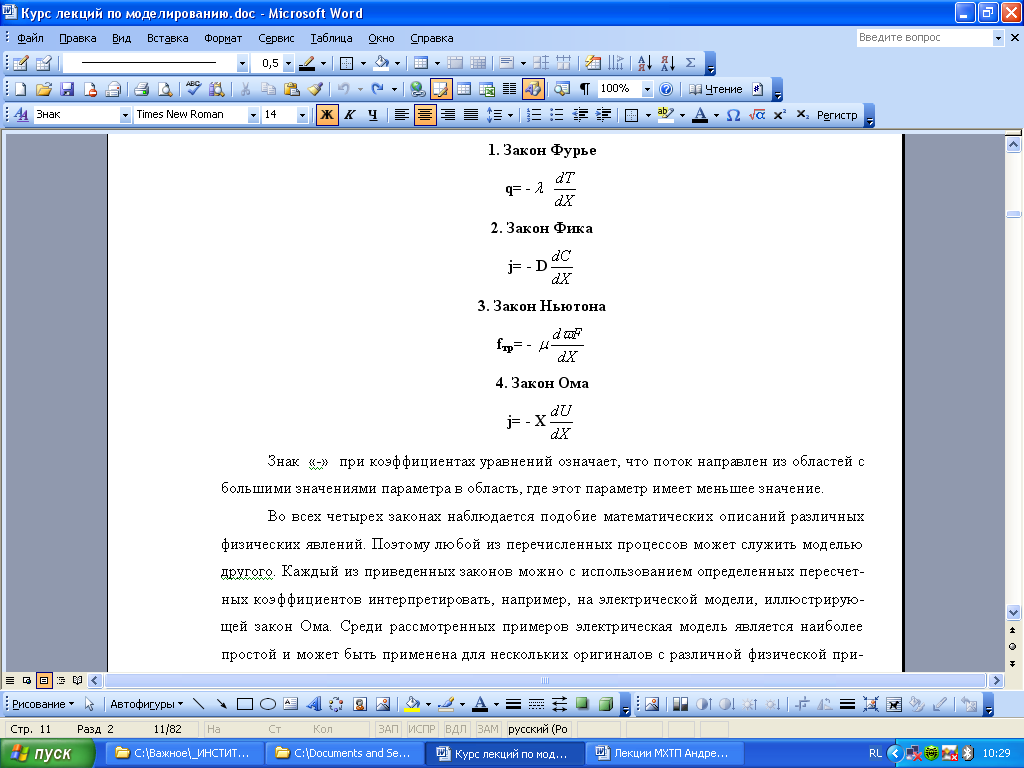Choose fill color bucket on drawing toolbar
1024x768 pixels.
[x=412, y=704]
